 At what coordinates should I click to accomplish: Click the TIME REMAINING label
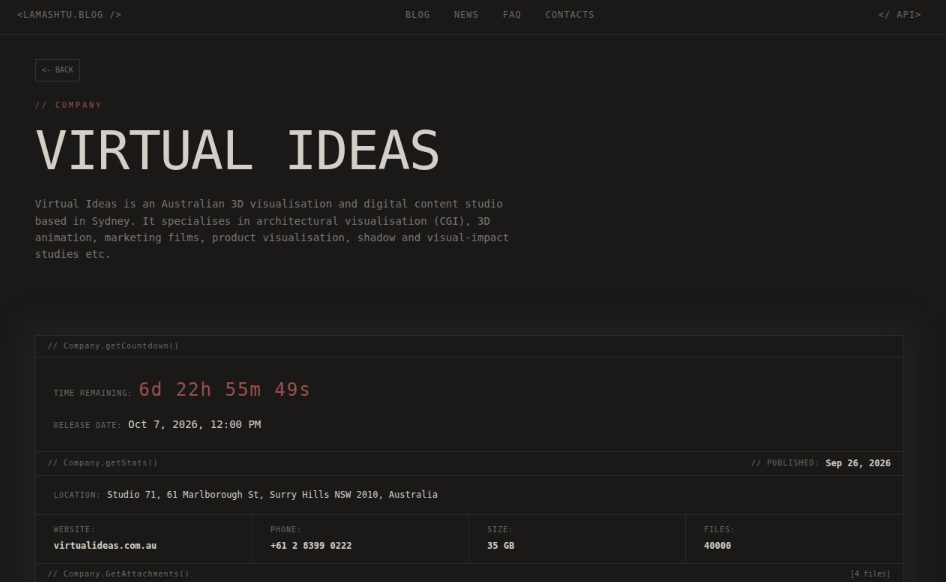pos(92,393)
